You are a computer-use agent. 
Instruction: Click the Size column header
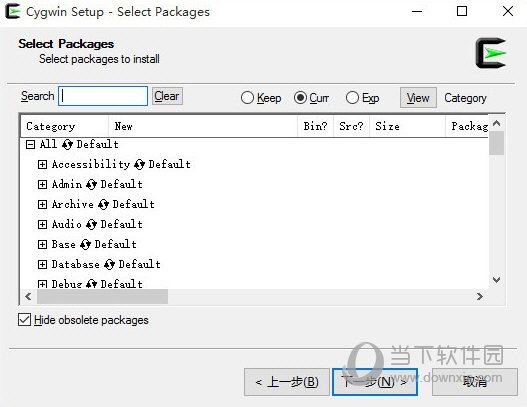click(x=407, y=126)
